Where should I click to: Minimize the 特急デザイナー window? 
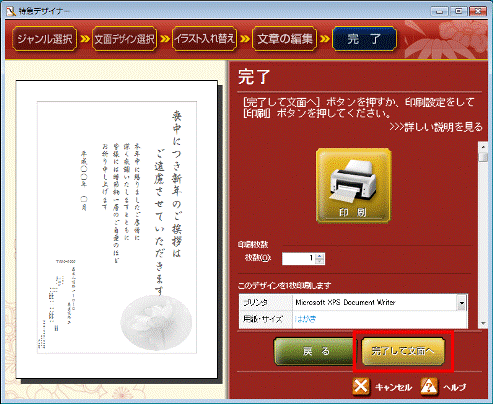point(439,11)
